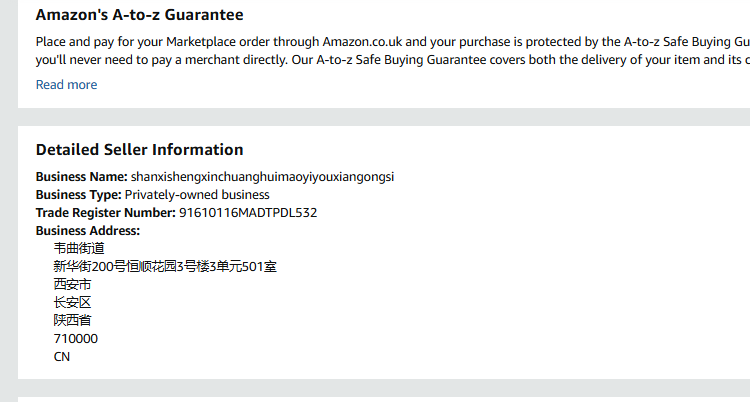Image resolution: width=750 pixels, height=402 pixels.
Task: Click the business name shanxishengxinchuanghuimaoyiyouxiangongsi
Action: click(x=262, y=177)
